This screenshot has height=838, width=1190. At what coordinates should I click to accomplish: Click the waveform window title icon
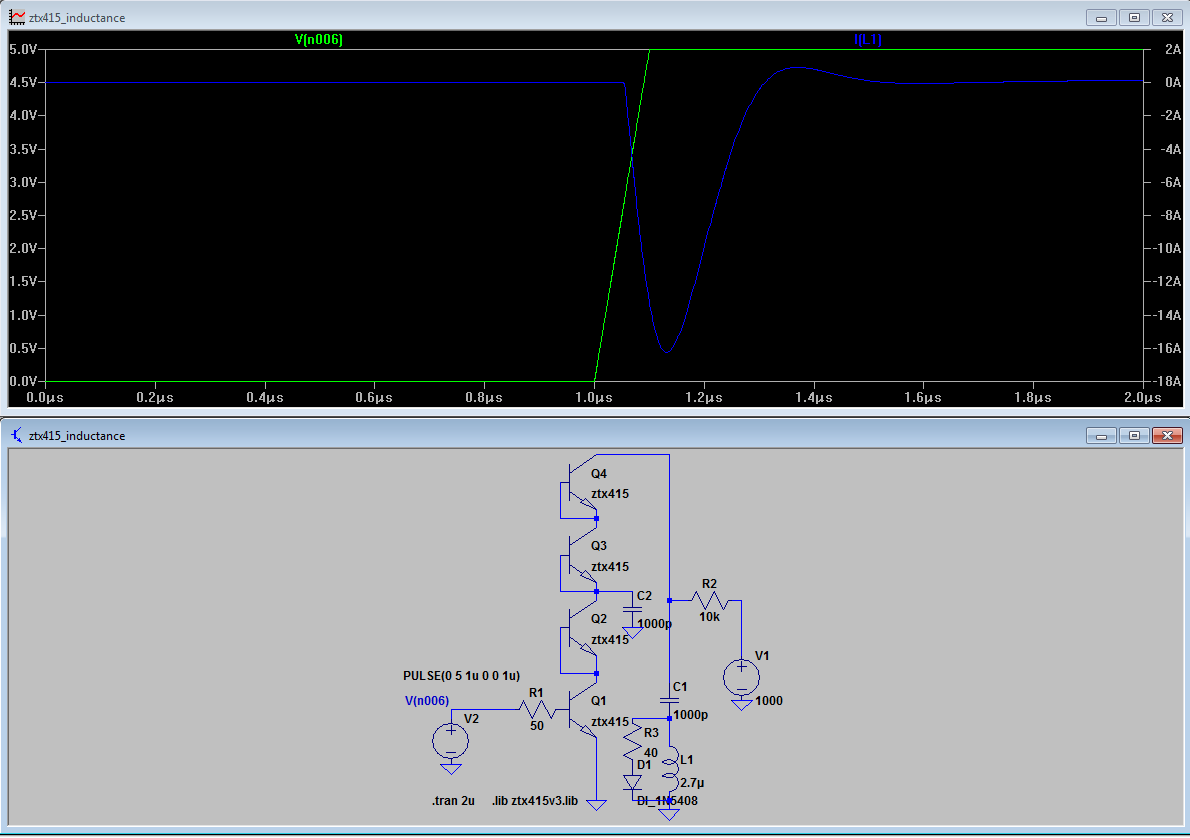(x=17, y=17)
